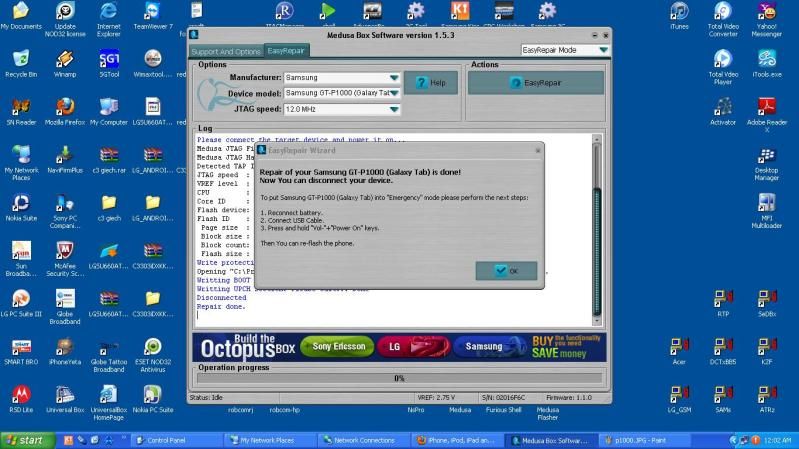Launch Mozilla Firefox desktop icon
The width and height of the screenshot is (799, 449).
pos(65,112)
